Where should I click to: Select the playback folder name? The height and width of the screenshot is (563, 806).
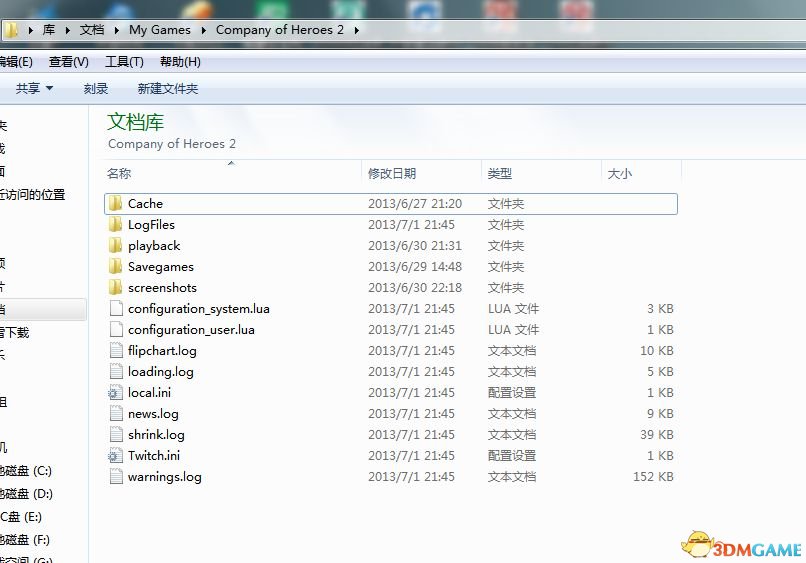pyautogui.click(x=154, y=246)
